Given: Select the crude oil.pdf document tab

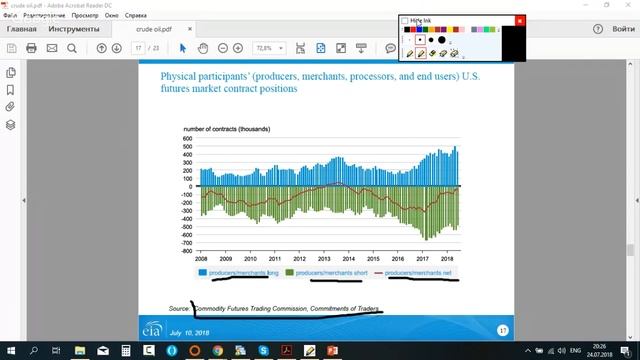Looking at the screenshot, I should (154, 29).
